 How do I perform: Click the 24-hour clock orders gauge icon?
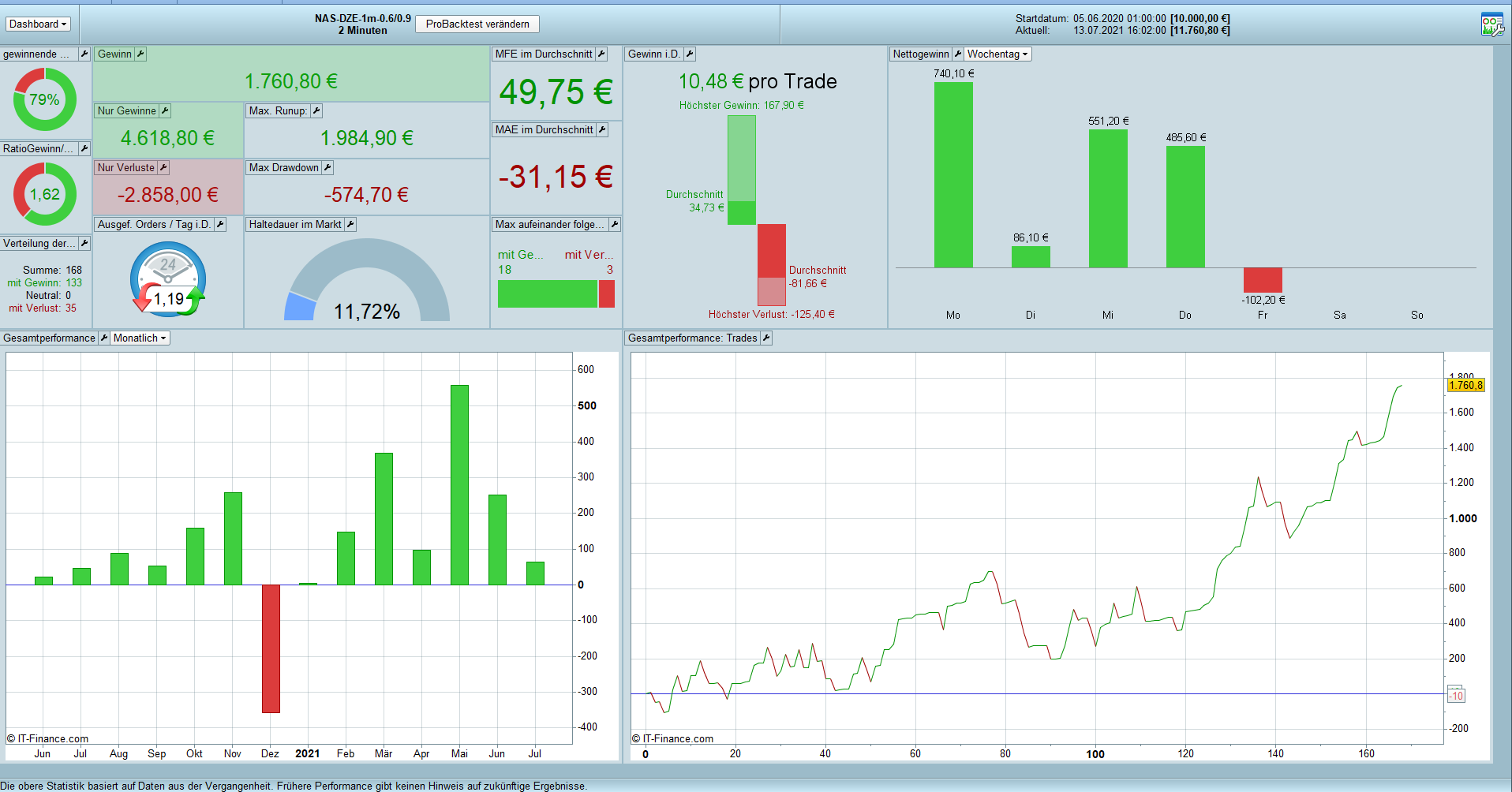pos(168,279)
